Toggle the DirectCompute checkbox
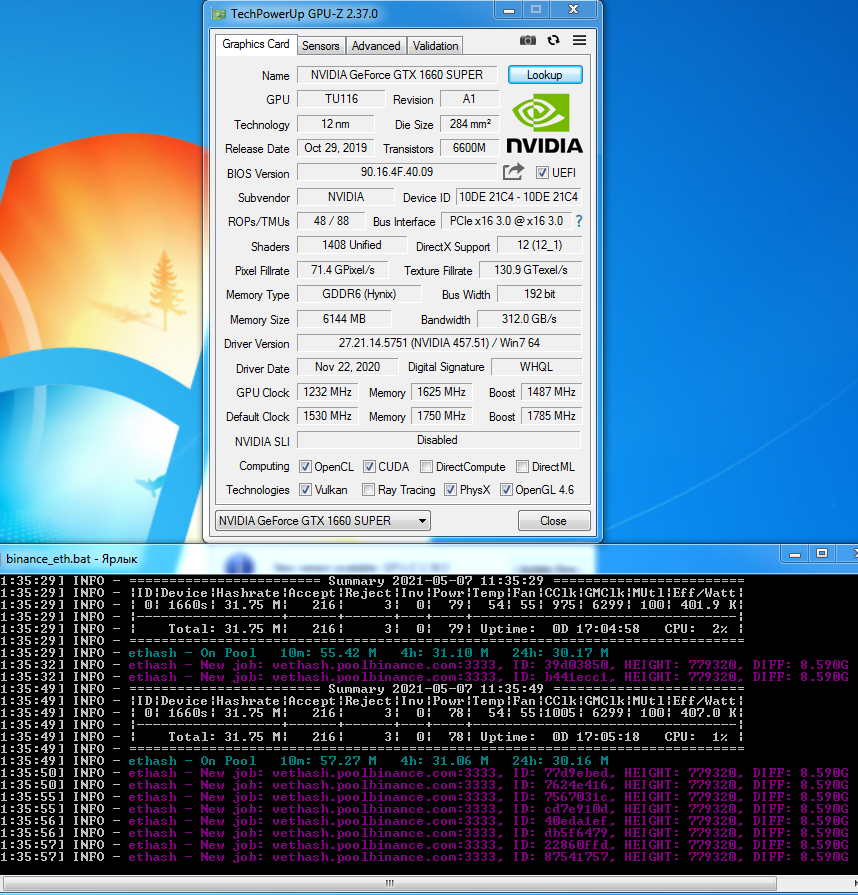Screen dimensions: 858x895 coord(427,467)
